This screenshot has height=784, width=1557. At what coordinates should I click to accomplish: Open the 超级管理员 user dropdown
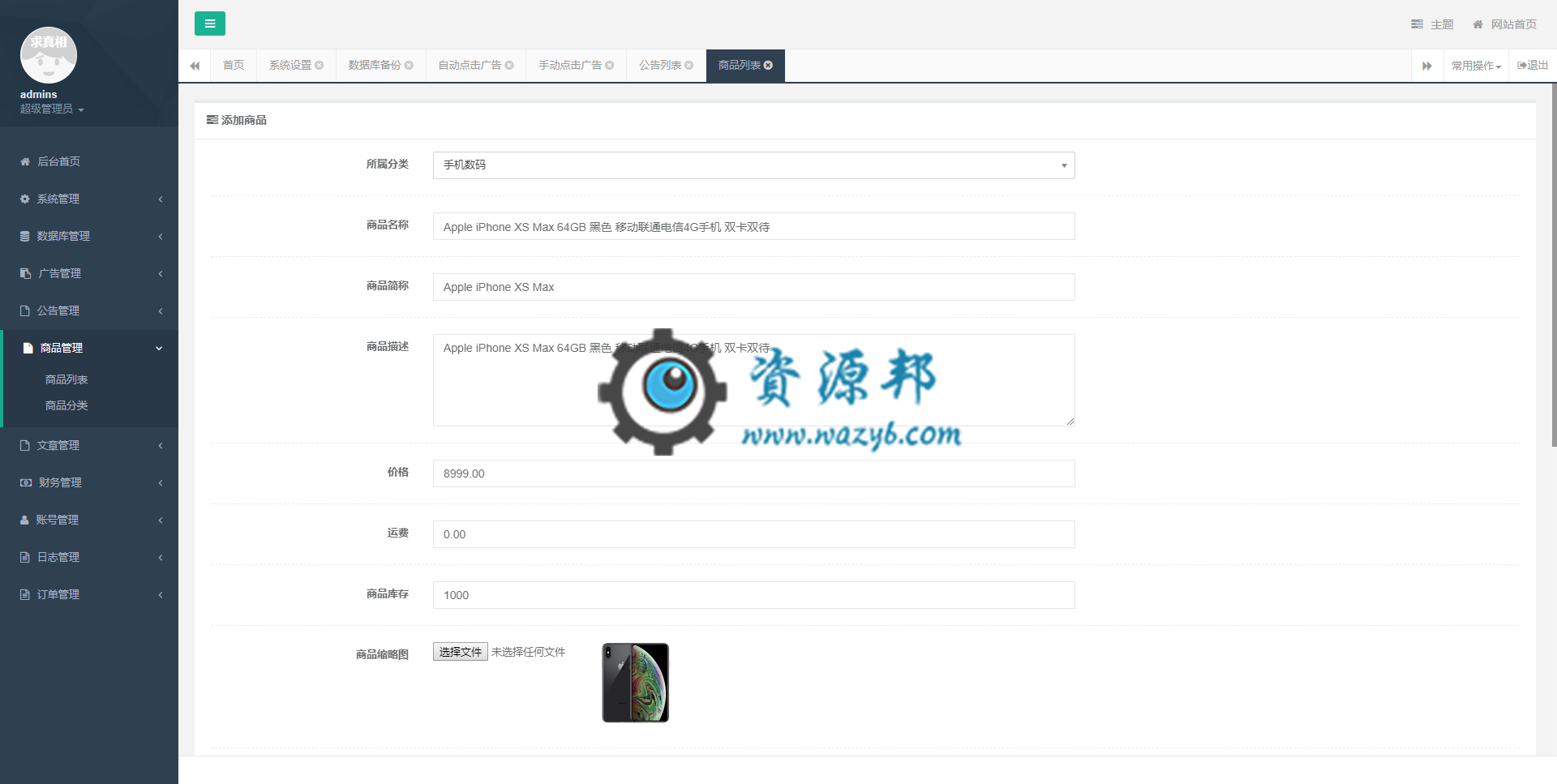[52, 109]
